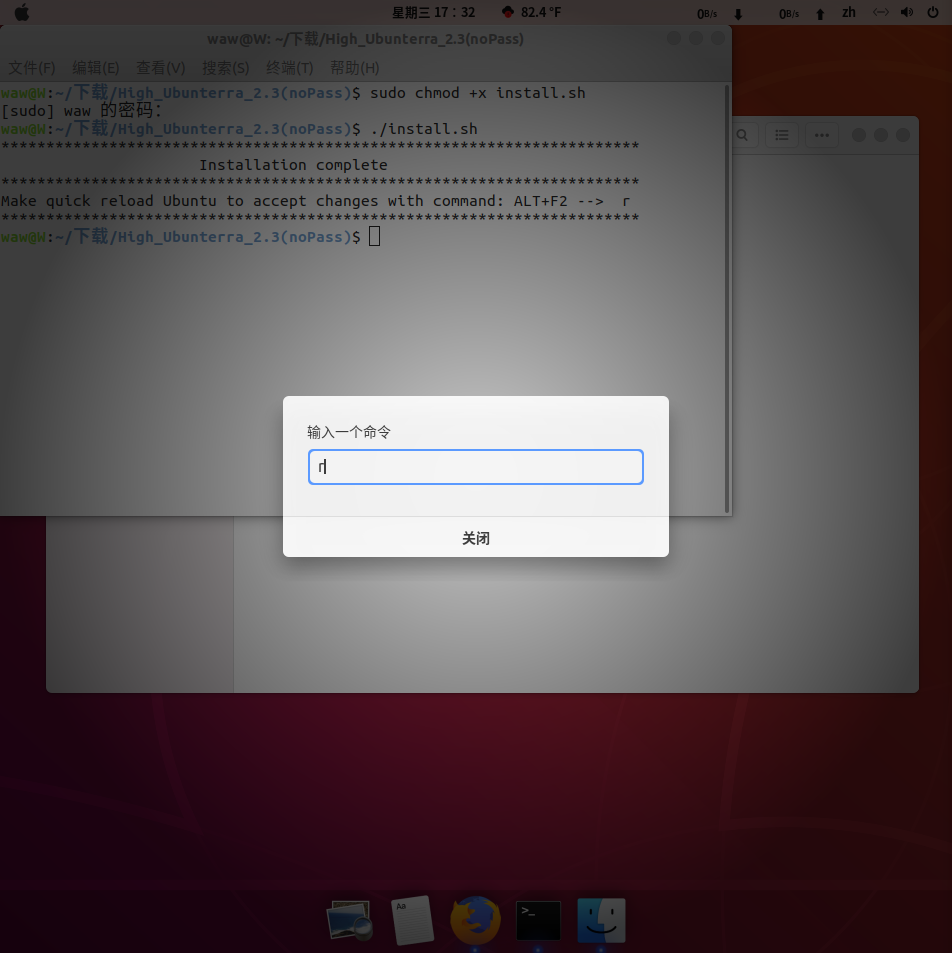952x953 pixels.
Task: Open the text editor dock icon
Action: pyautogui.click(x=412, y=920)
